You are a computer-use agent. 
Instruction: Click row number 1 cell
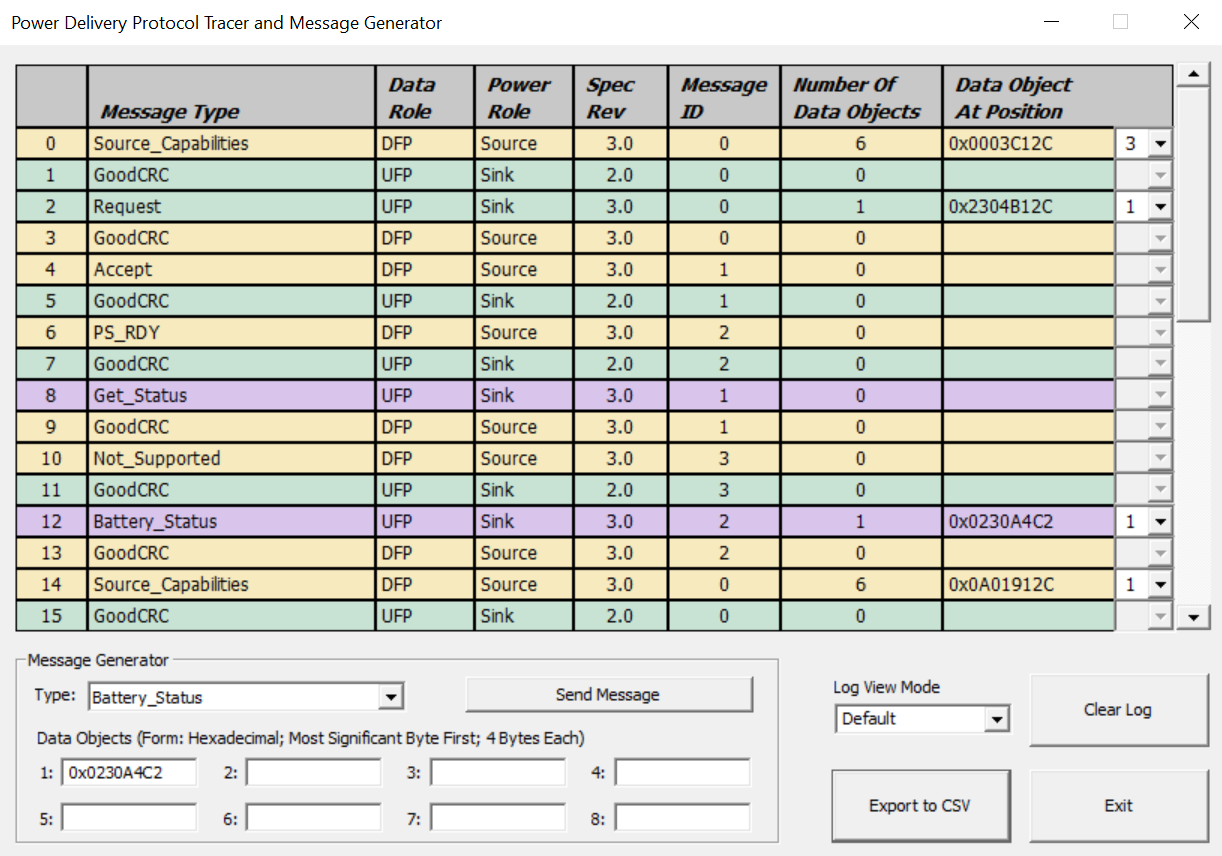pos(51,175)
